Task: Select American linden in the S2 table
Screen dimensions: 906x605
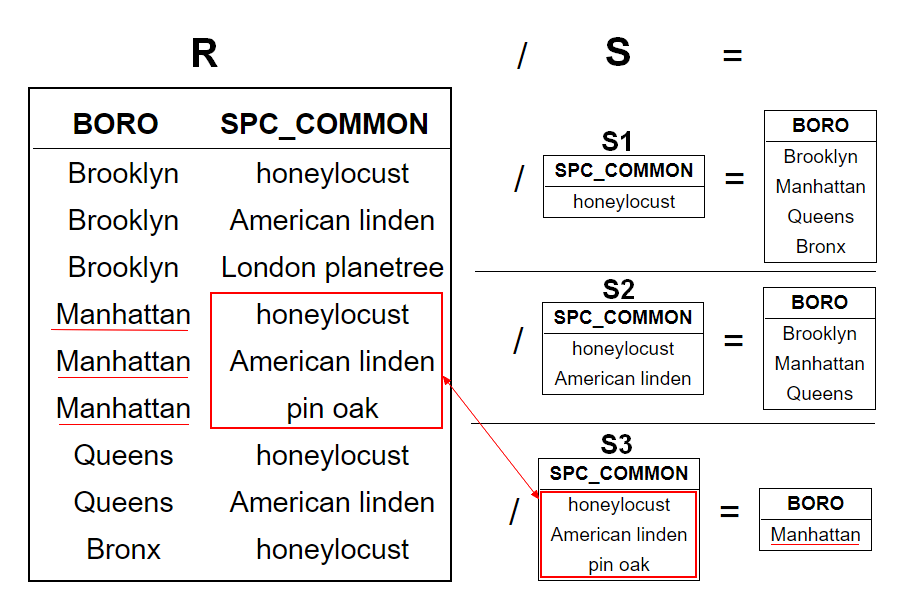Action: [623, 379]
